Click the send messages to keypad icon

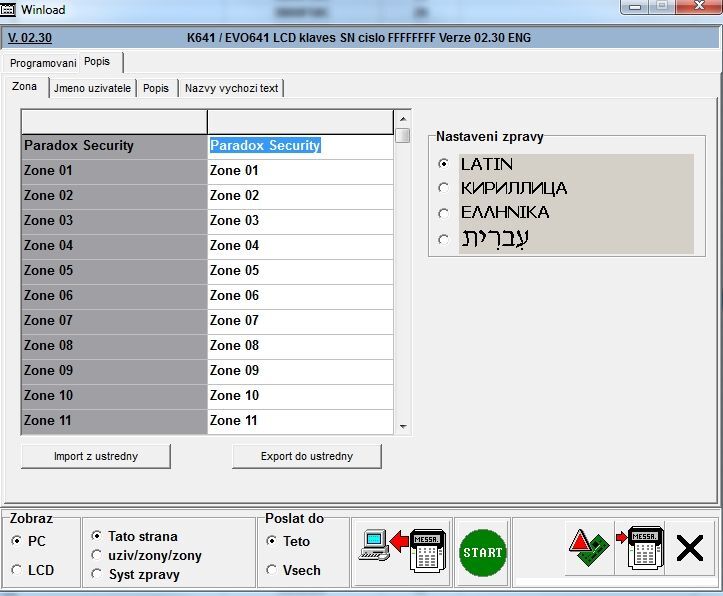(638, 549)
